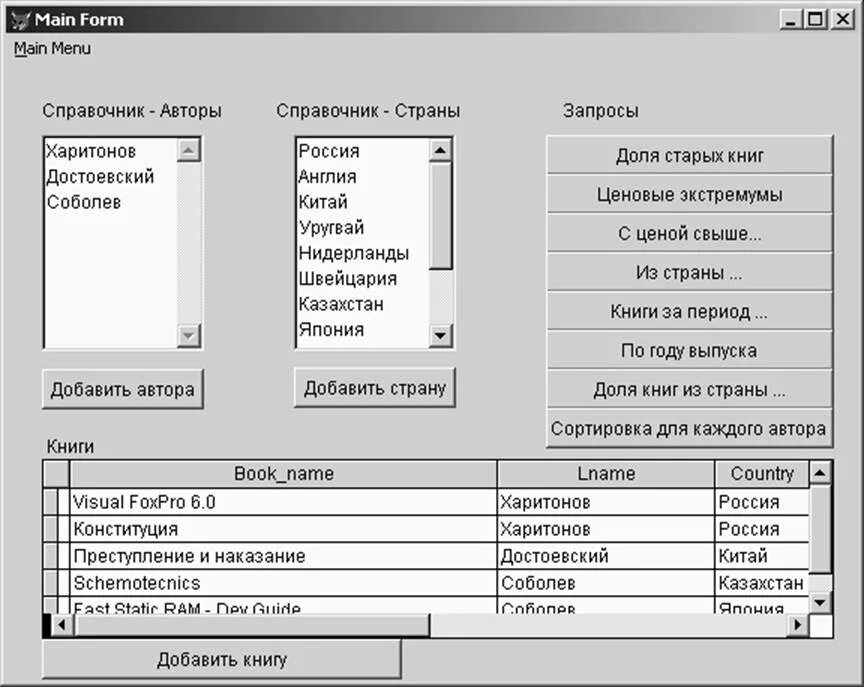The width and height of the screenshot is (864, 687).
Task: Open the Из страны ... query
Action: point(689,273)
